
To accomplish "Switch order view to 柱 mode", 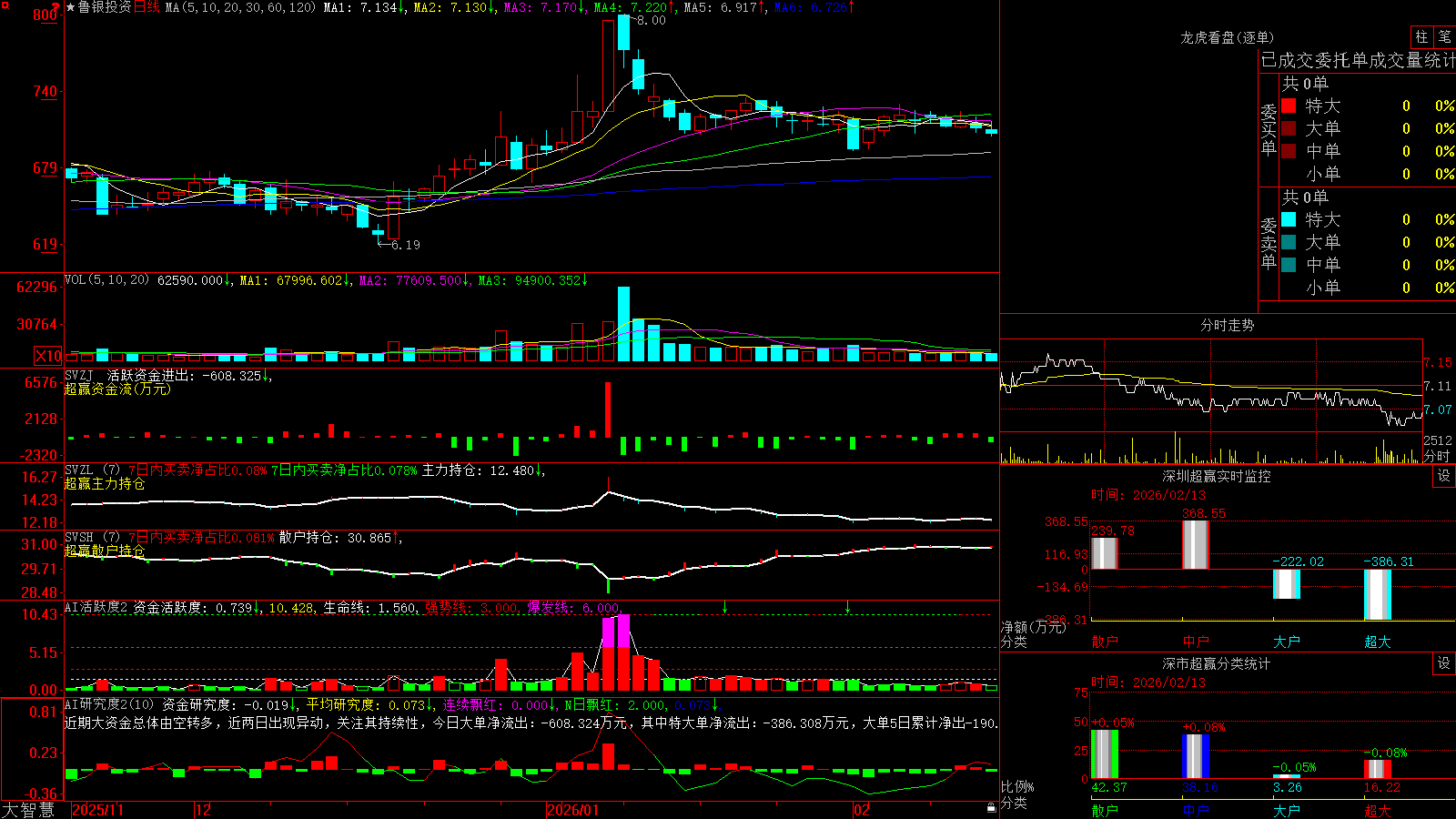I will coord(1421,36).
